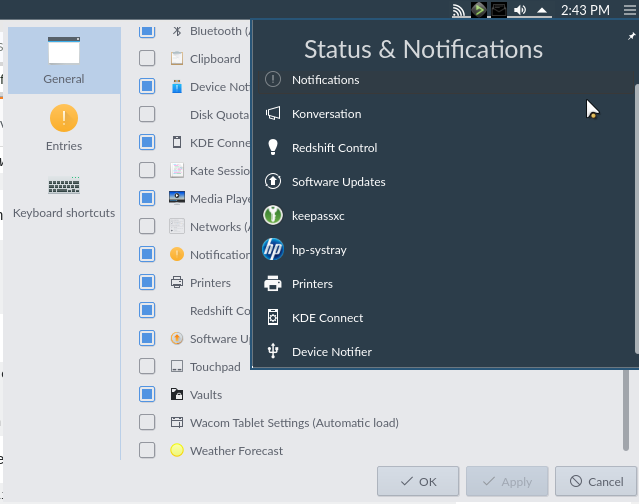Open the Keyboard shortcuts page
This screenshot has width=639, height=504.
pos(64,196)
